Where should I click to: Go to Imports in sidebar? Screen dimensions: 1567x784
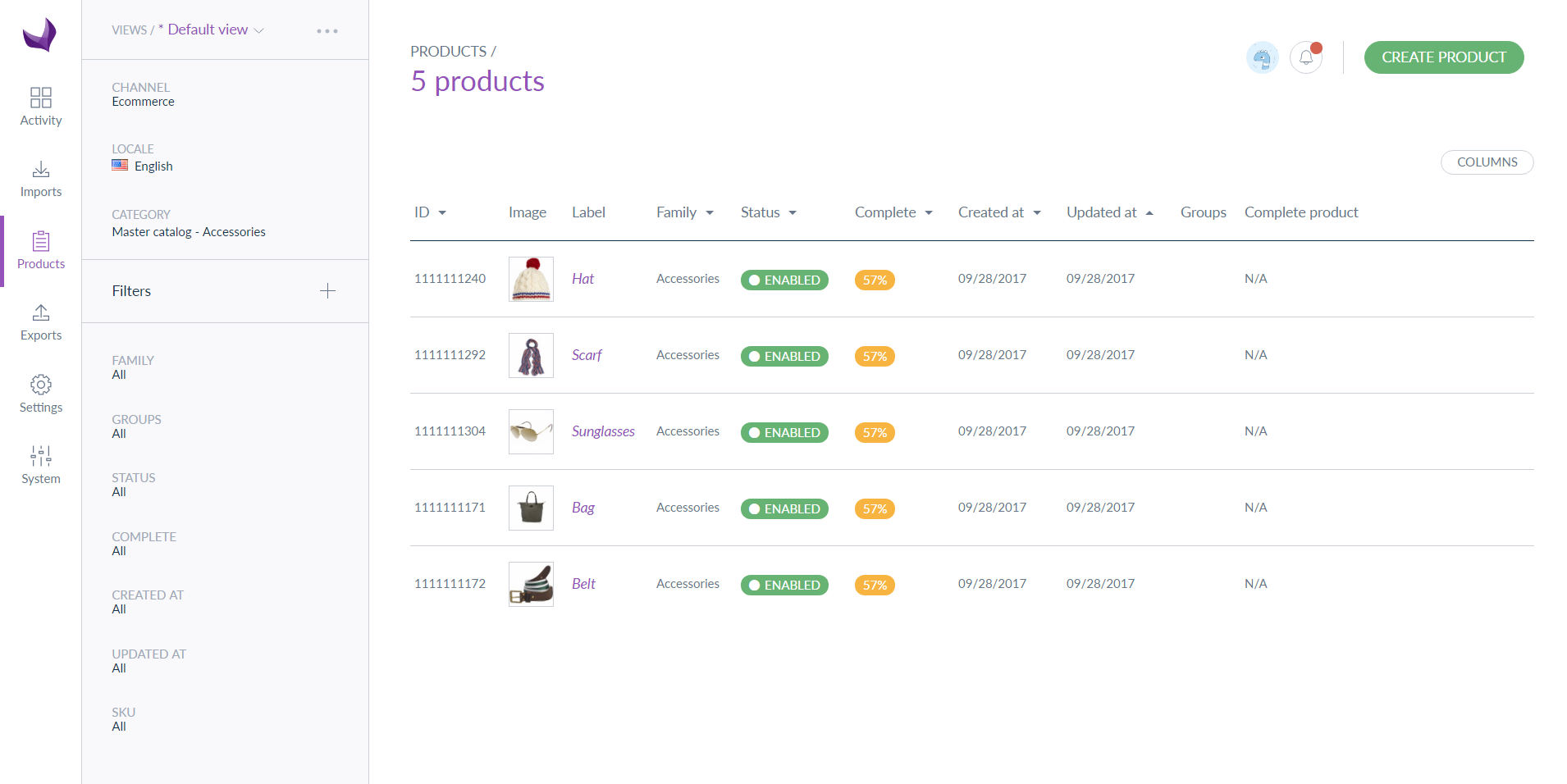click(x=40, y=179)
